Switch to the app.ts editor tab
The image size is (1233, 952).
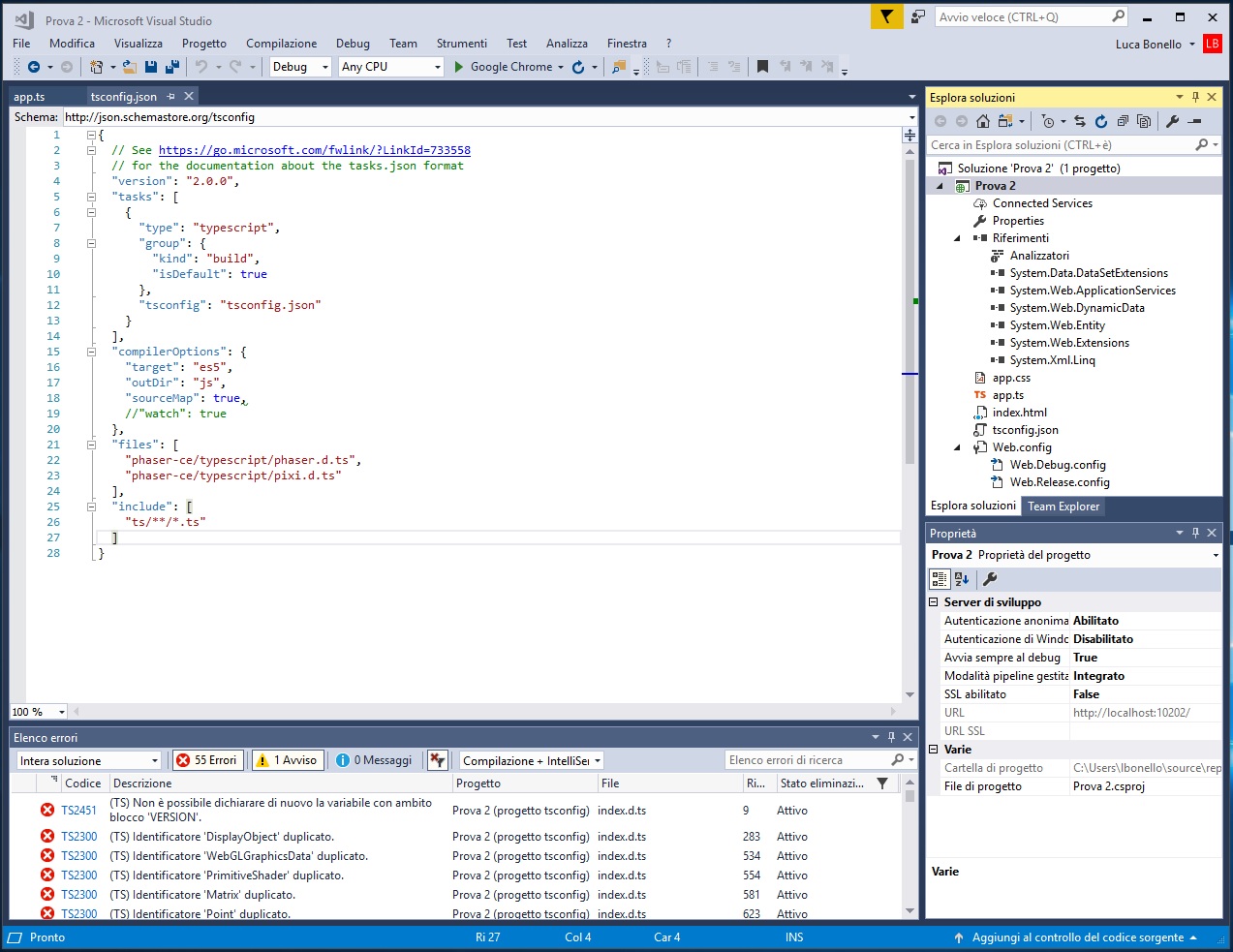tap(29, 97)
